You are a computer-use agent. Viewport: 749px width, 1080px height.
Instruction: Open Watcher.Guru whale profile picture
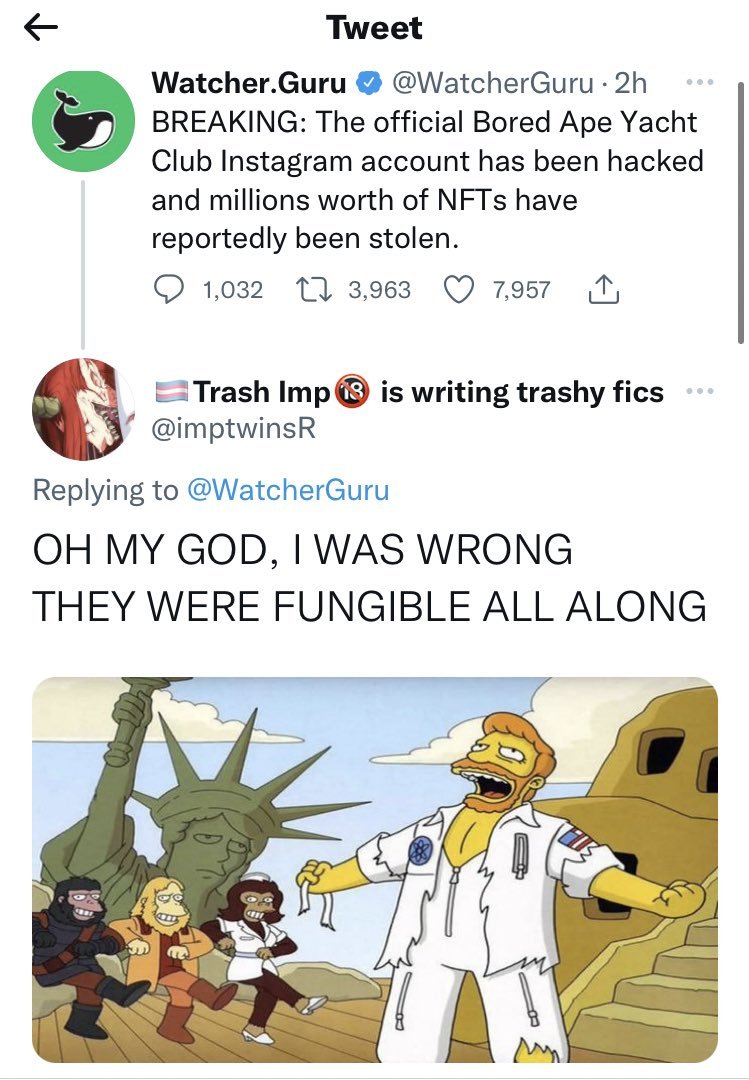tap(82, 120)
